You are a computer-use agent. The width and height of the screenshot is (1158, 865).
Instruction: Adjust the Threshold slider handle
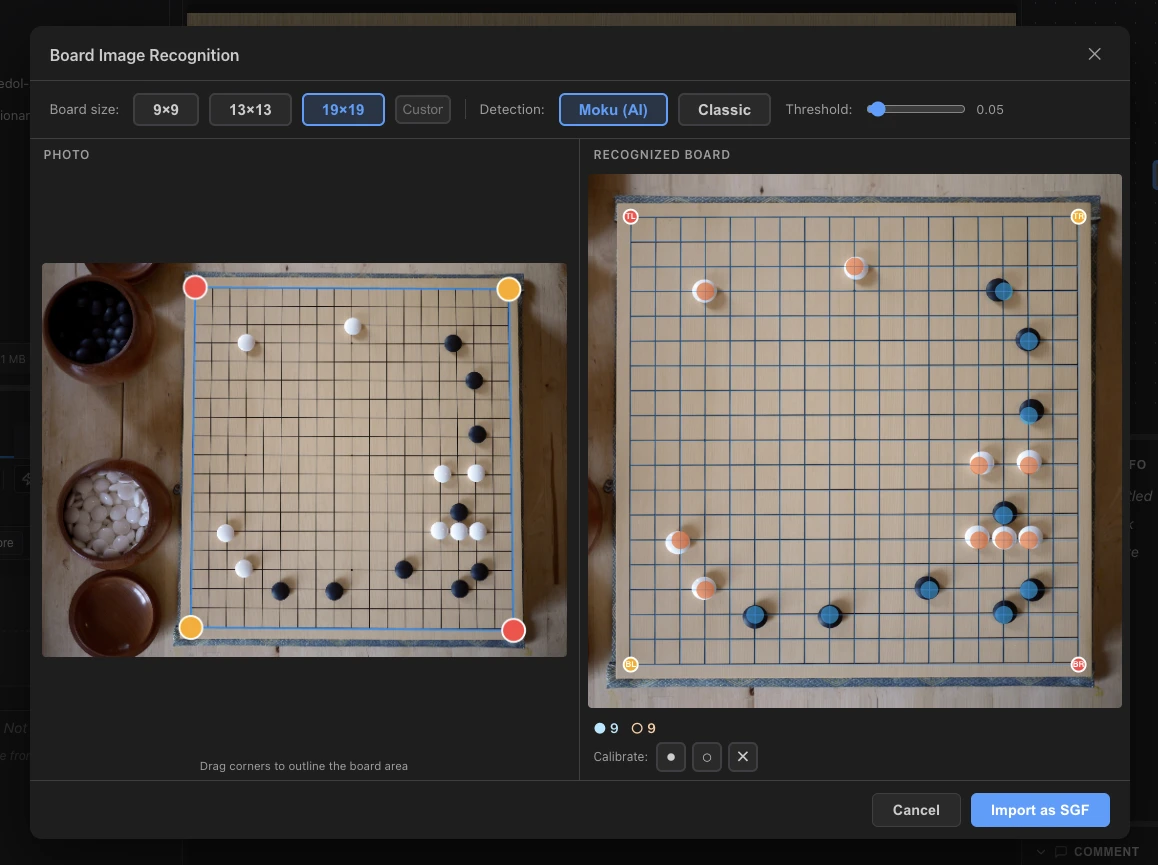coord(877,109)
